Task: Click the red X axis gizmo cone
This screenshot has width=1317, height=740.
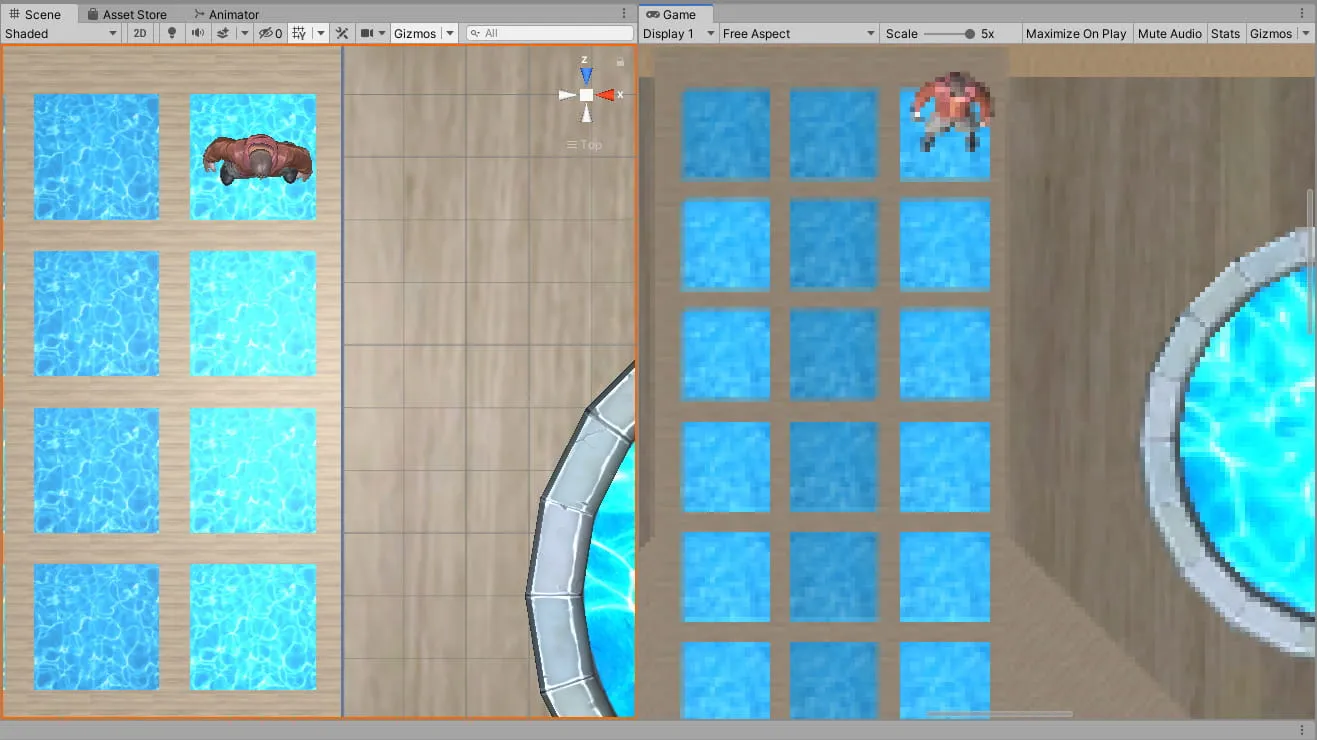Action: click(x=606, y=95)
